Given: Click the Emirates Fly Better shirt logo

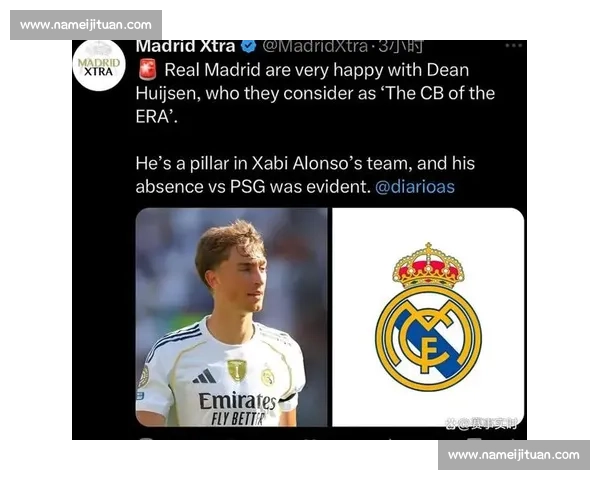Looking at the screenshot, I should [x=237, y=409].
